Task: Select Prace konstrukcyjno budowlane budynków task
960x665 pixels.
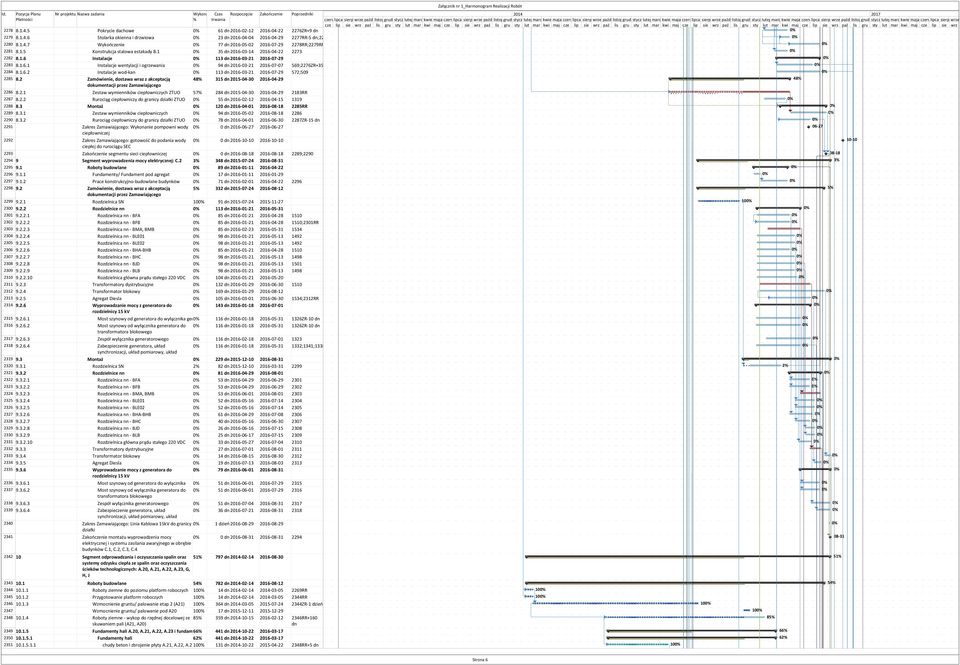Action: point(135,181)
